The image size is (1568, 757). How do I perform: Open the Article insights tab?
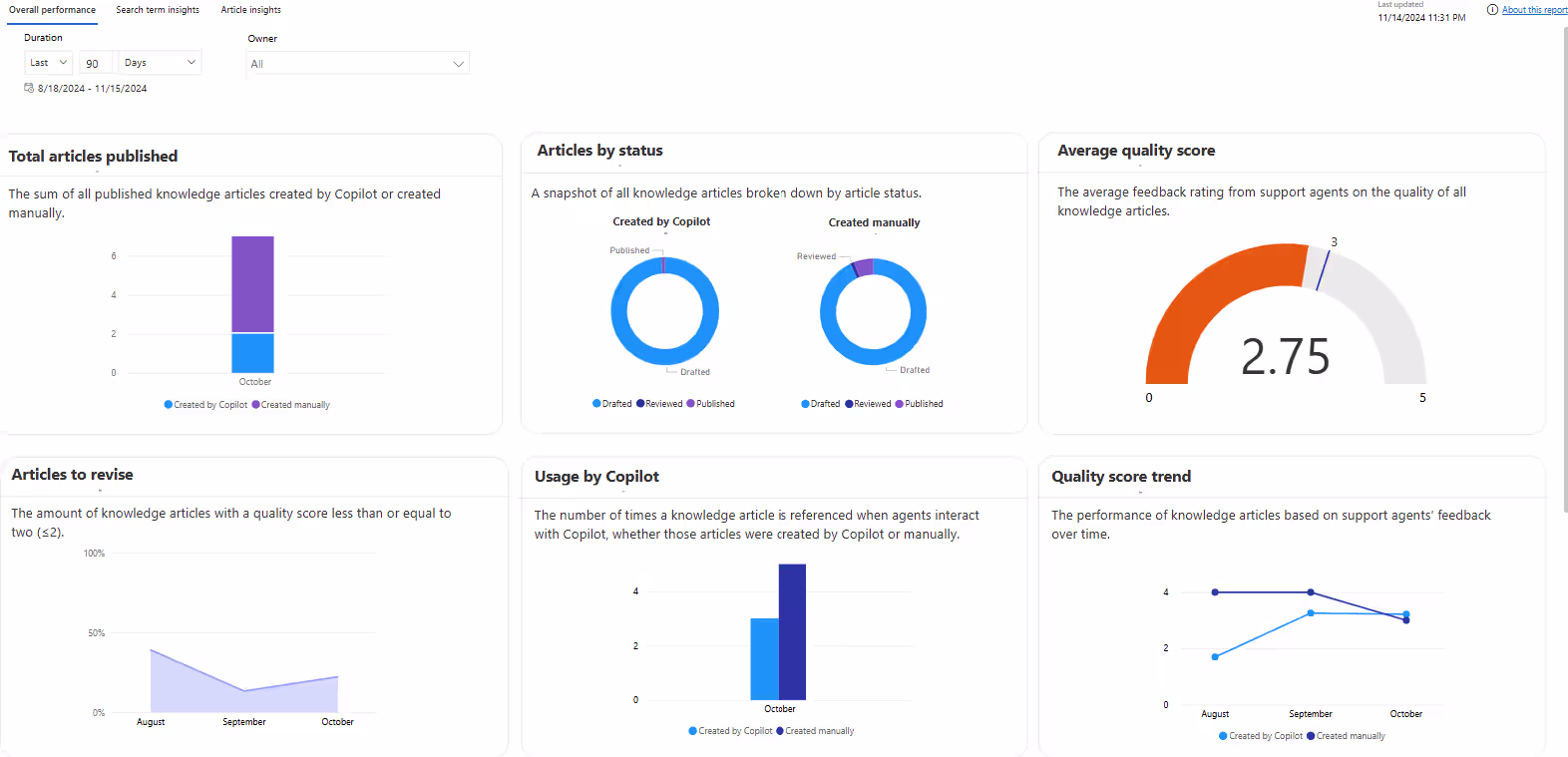click(250, 10)
